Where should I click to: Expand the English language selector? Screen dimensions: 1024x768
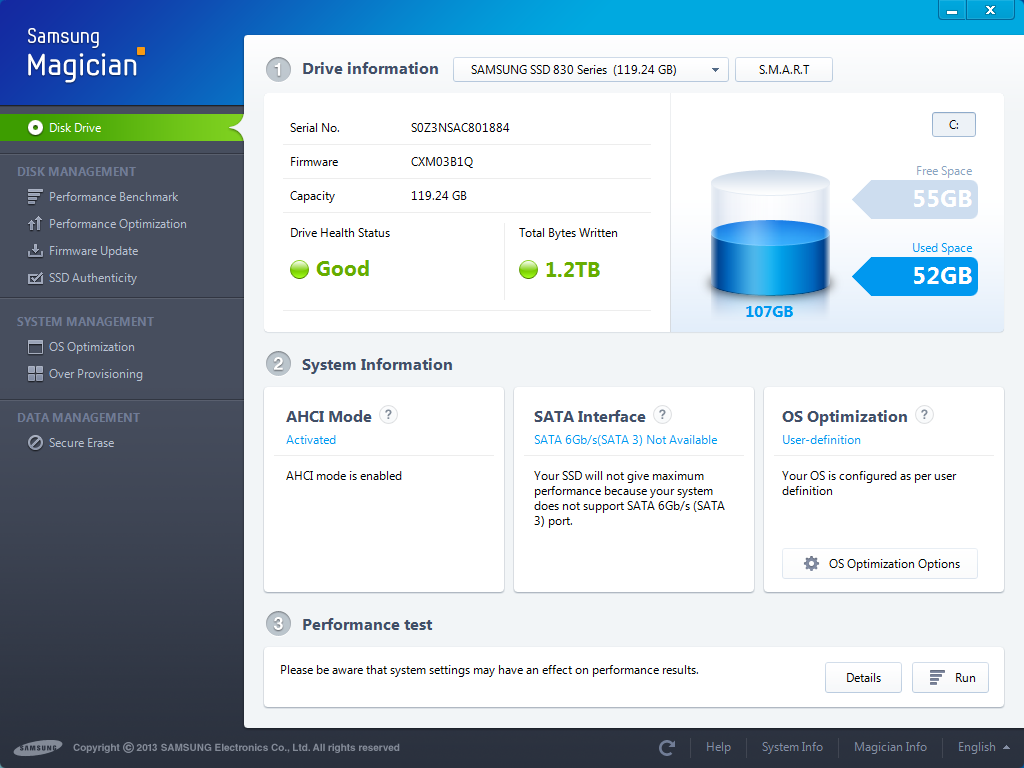pos(984,747)
